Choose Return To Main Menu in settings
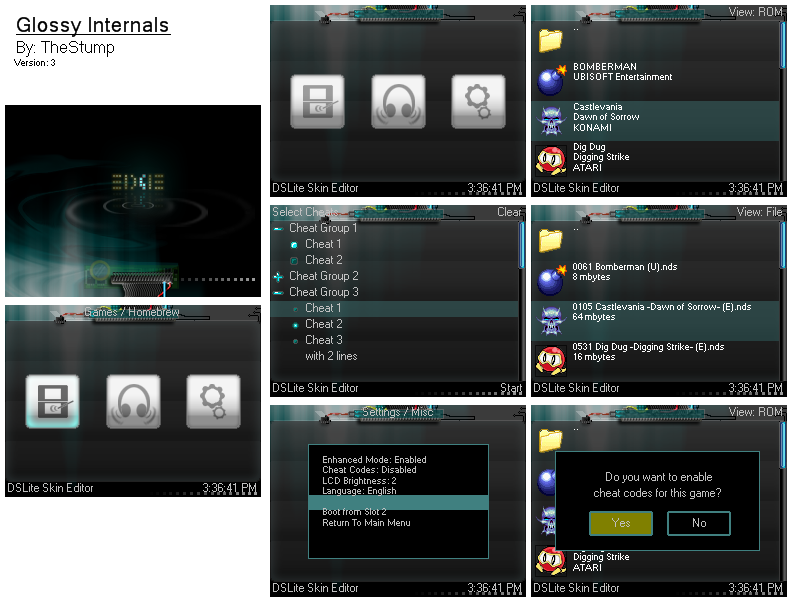Screen dimensions: 792x602 [x=366, y=523]
